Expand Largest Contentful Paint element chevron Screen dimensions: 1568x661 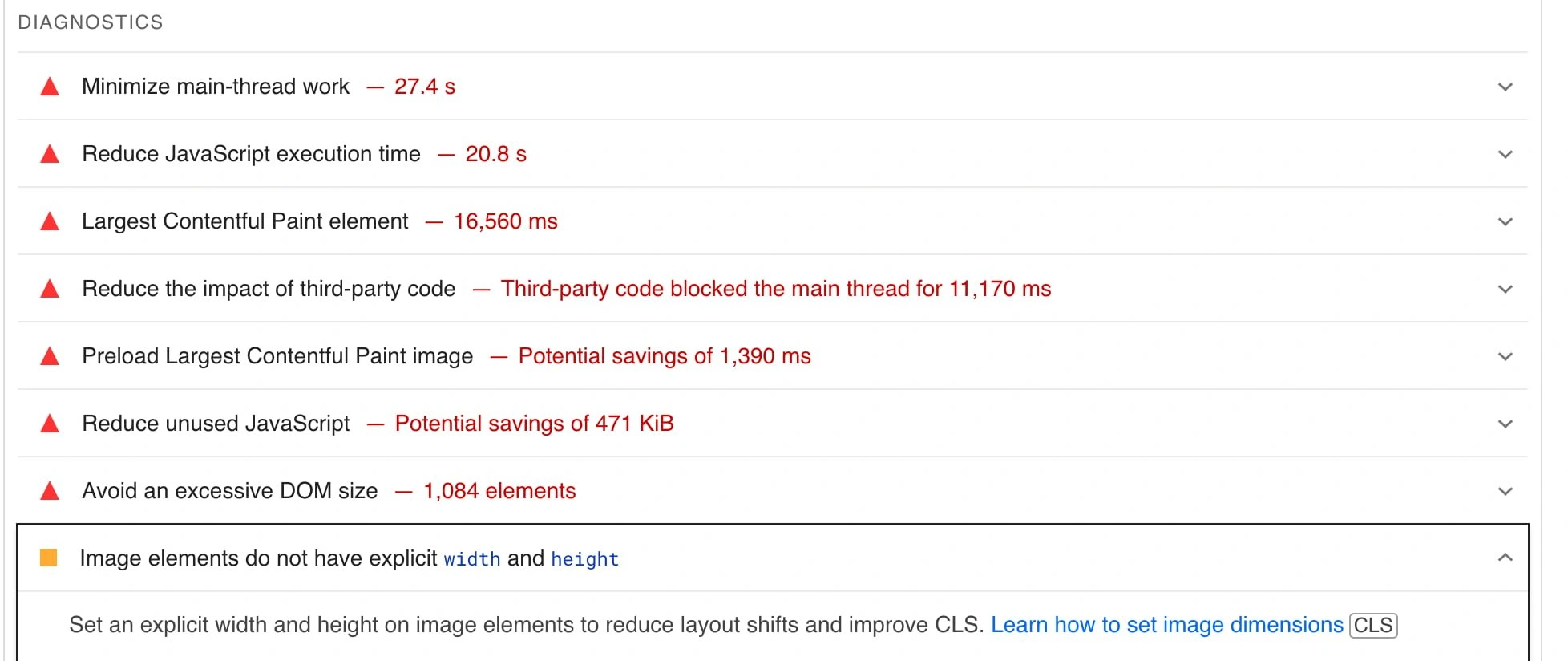pos(1505,221)
